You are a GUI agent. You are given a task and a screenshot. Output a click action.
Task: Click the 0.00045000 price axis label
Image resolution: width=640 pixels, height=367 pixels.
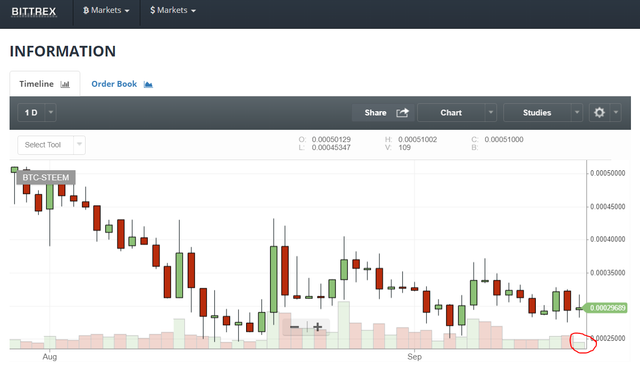[x=607, y=207]
